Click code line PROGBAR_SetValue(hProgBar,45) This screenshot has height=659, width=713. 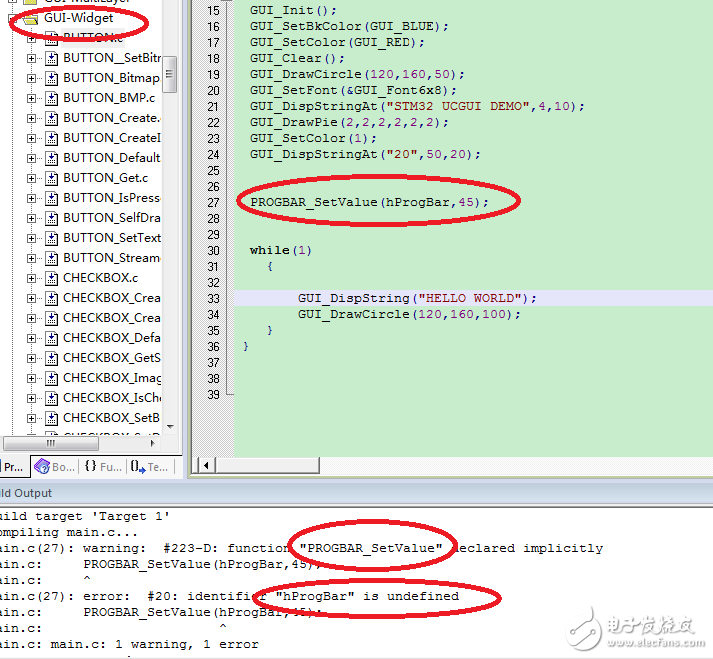[369, 202]
